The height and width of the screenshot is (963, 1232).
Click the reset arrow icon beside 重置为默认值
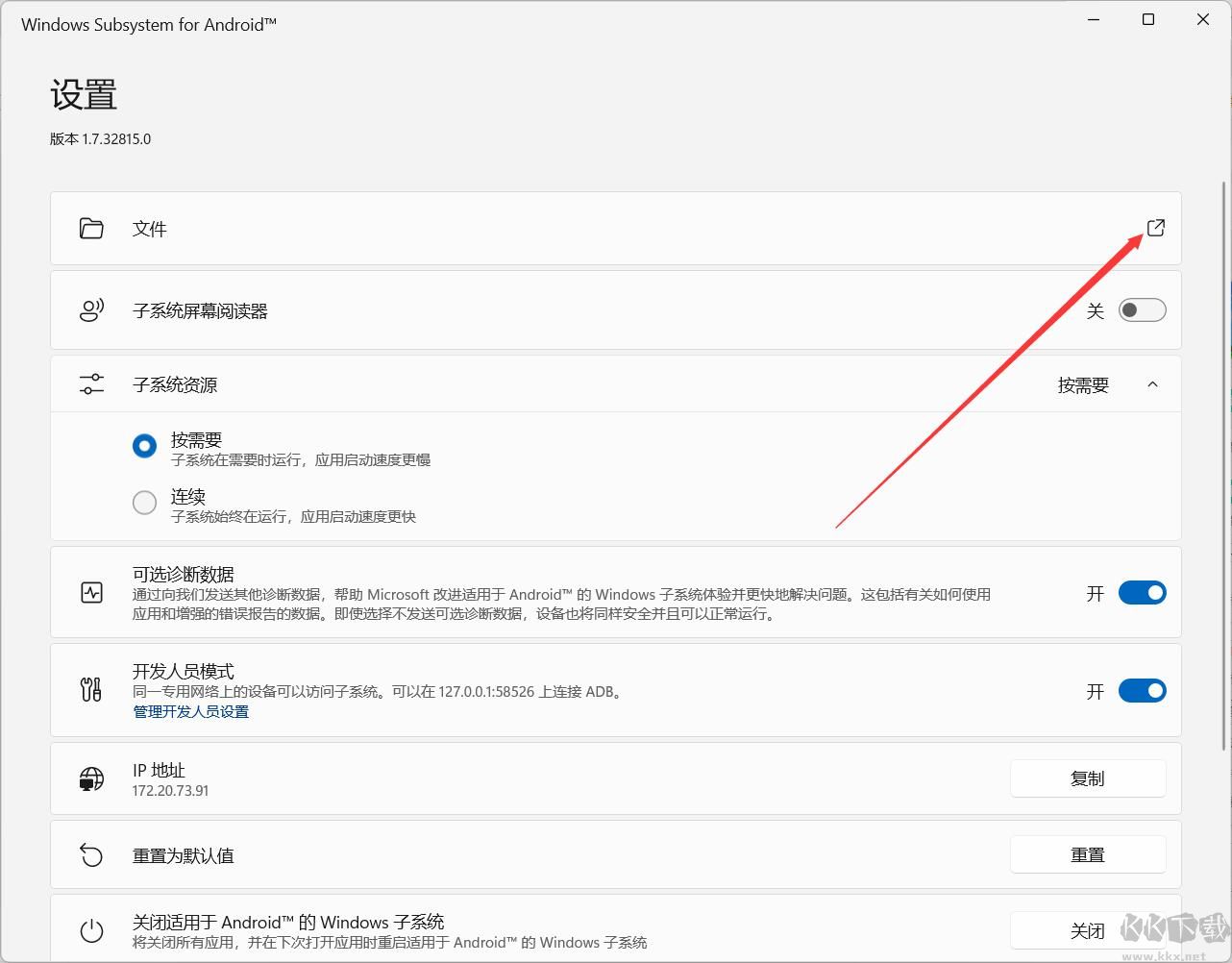[90, 854]
